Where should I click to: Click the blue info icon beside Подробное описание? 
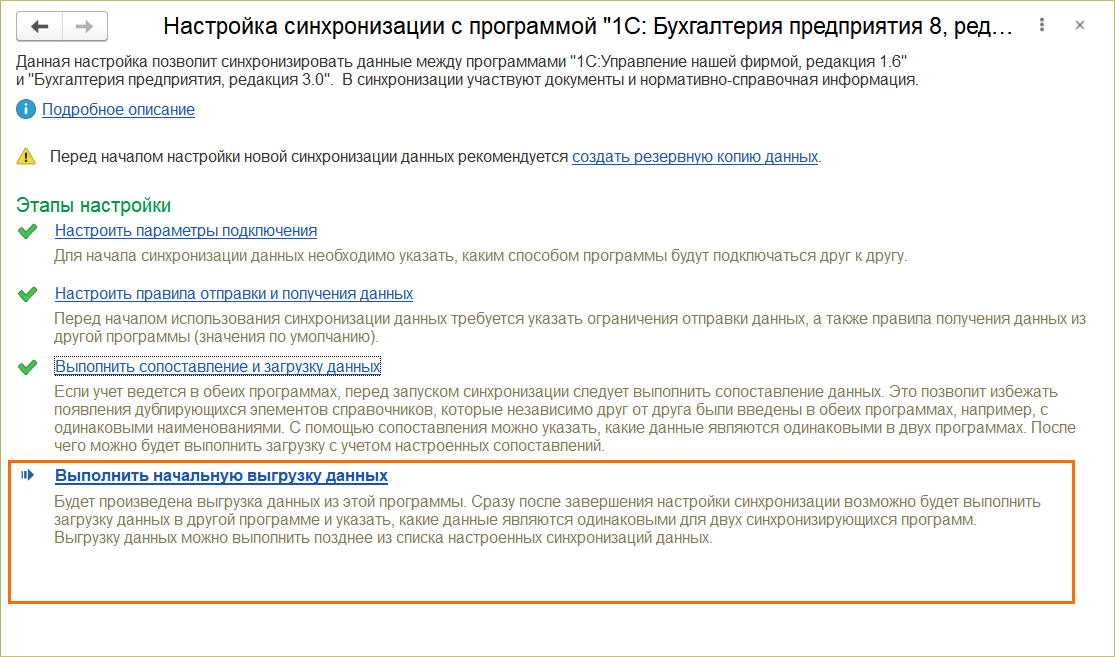[x=25, y=110]
